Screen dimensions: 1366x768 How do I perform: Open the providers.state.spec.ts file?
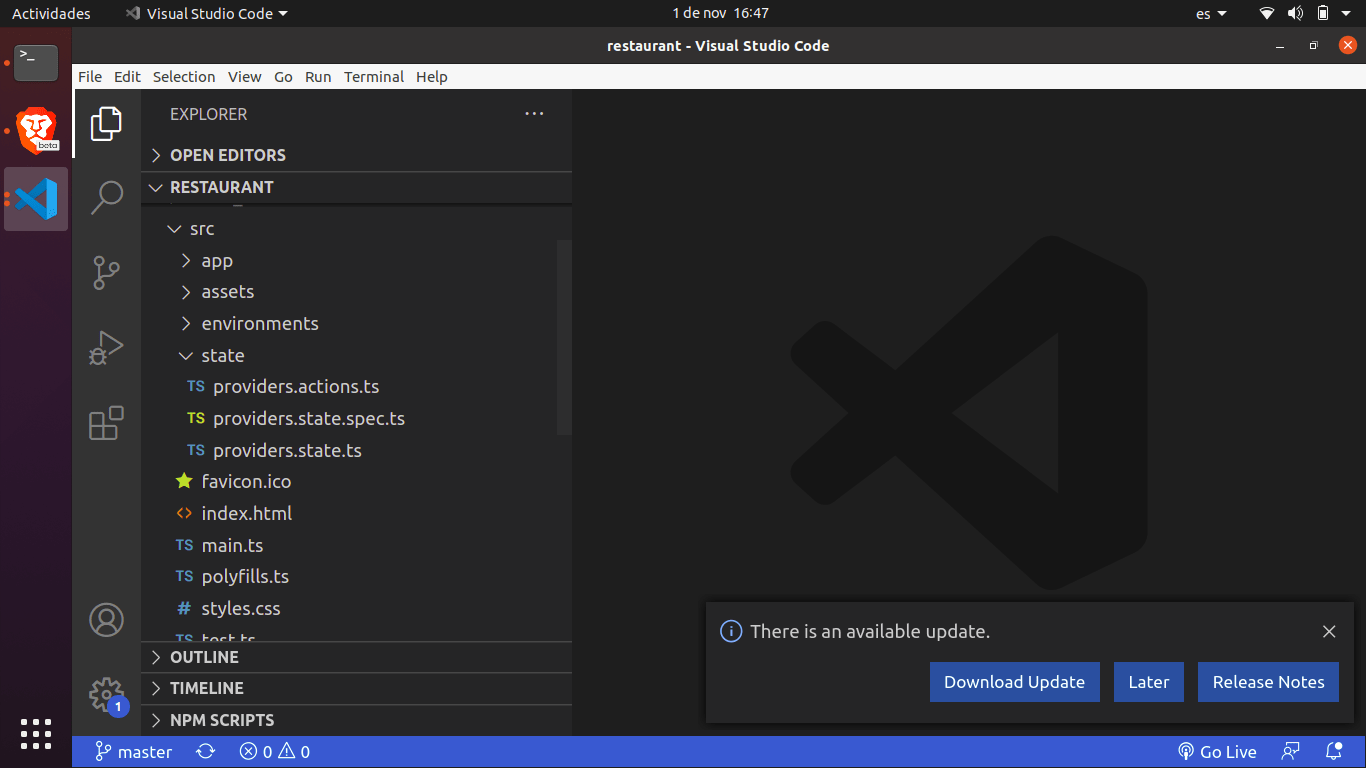tap(308, 419)
